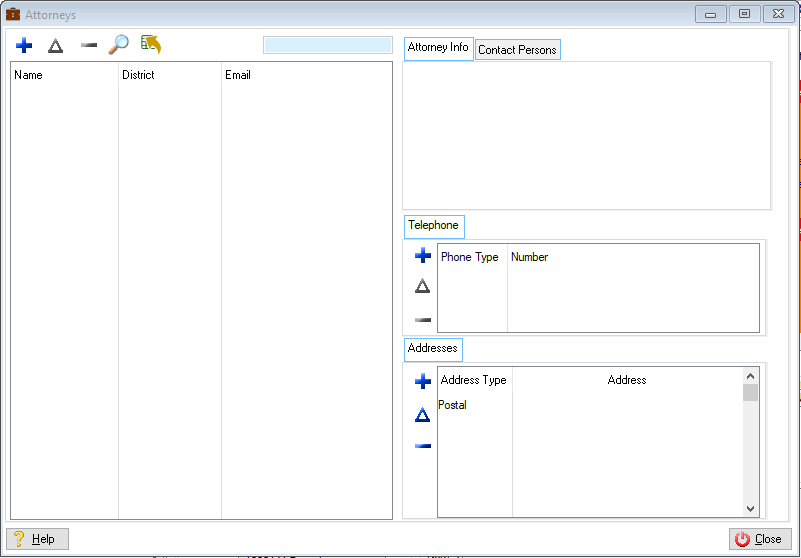This screenshot has height=558, width=801.
Task: Click the Help button
Action: tap(37, 539)
